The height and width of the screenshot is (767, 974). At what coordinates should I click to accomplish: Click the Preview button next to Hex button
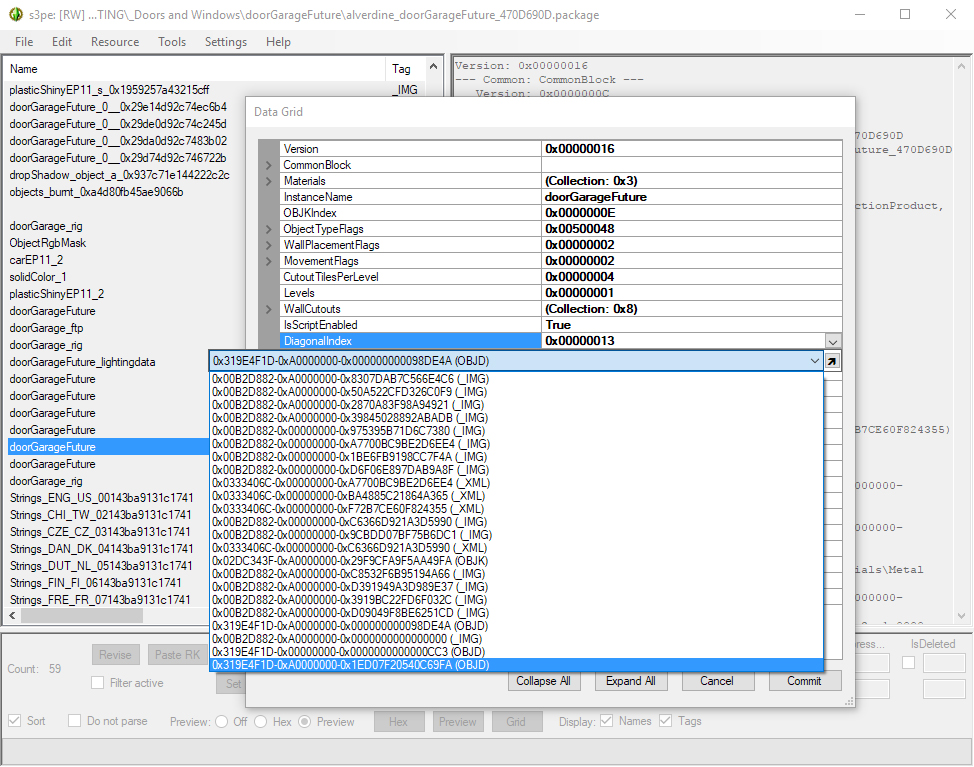(x=458, y=722)
